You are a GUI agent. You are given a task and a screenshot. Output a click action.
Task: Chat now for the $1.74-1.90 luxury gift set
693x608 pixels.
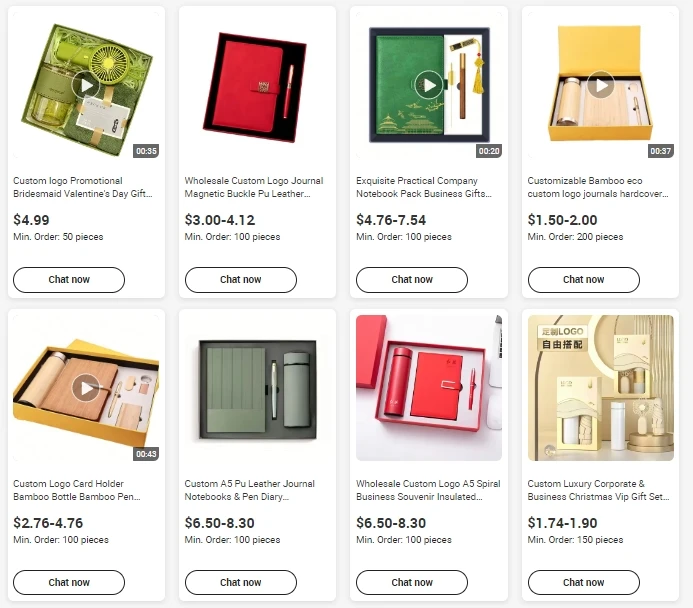583,582
